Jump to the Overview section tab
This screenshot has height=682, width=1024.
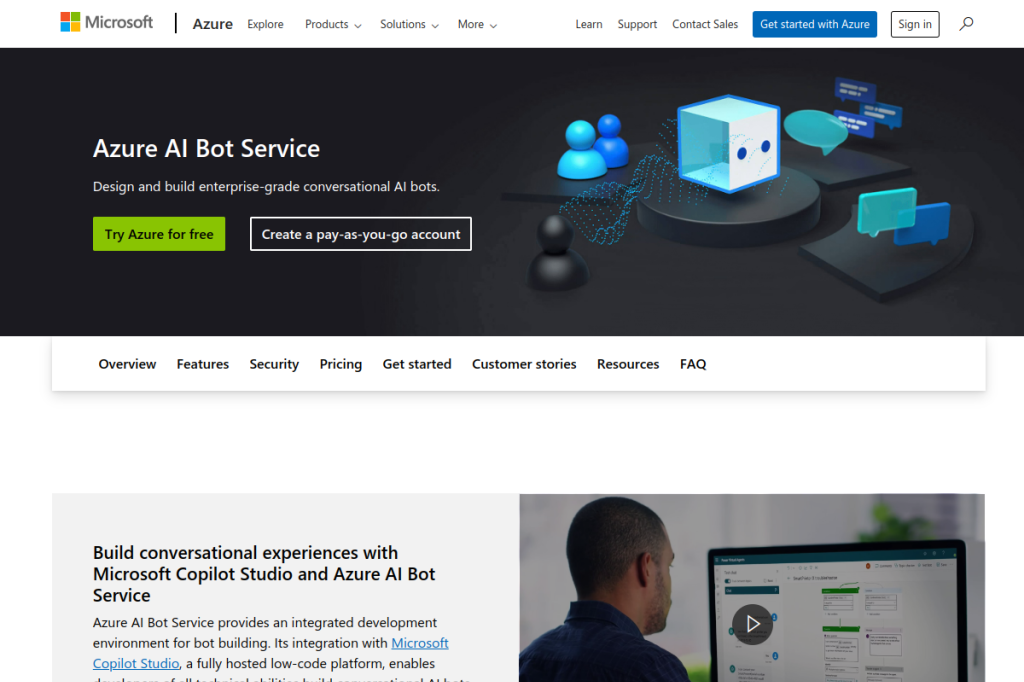127,364
